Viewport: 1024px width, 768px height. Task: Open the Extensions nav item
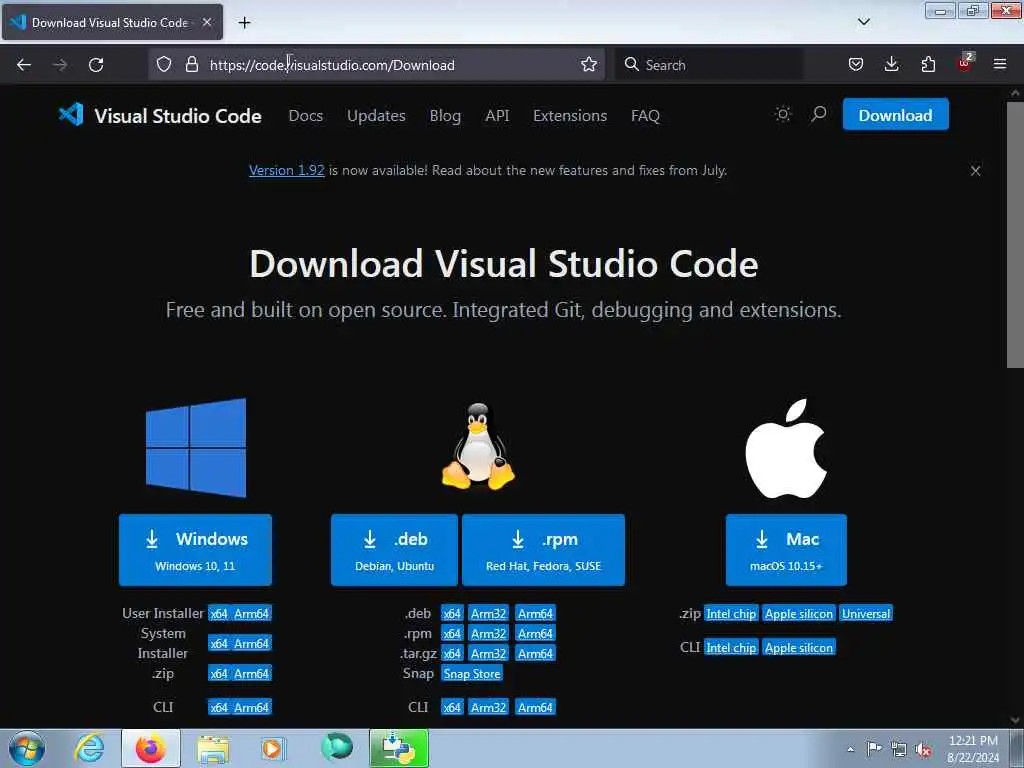570,116
